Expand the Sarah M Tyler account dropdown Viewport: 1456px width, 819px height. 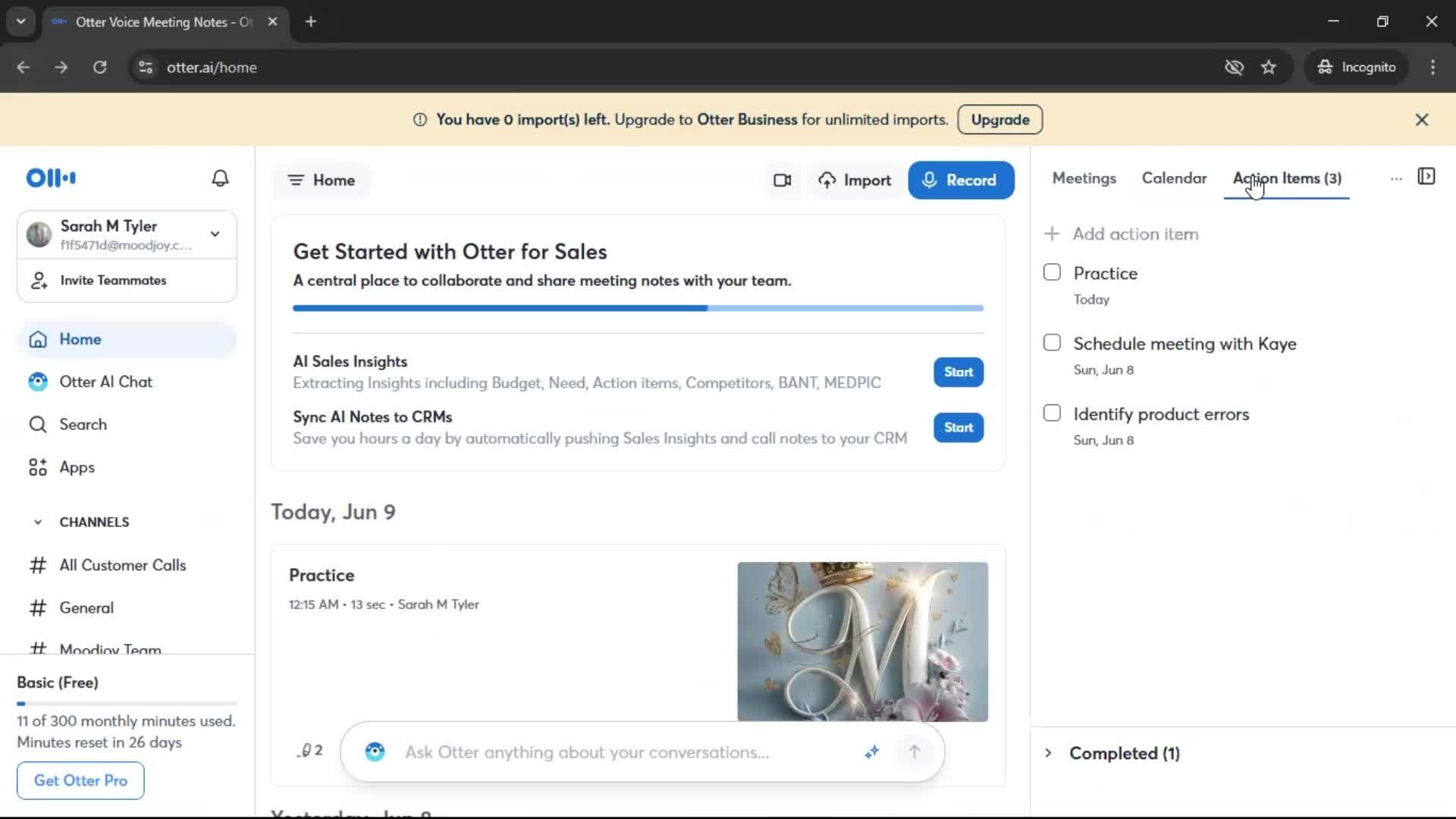(215, 234)
